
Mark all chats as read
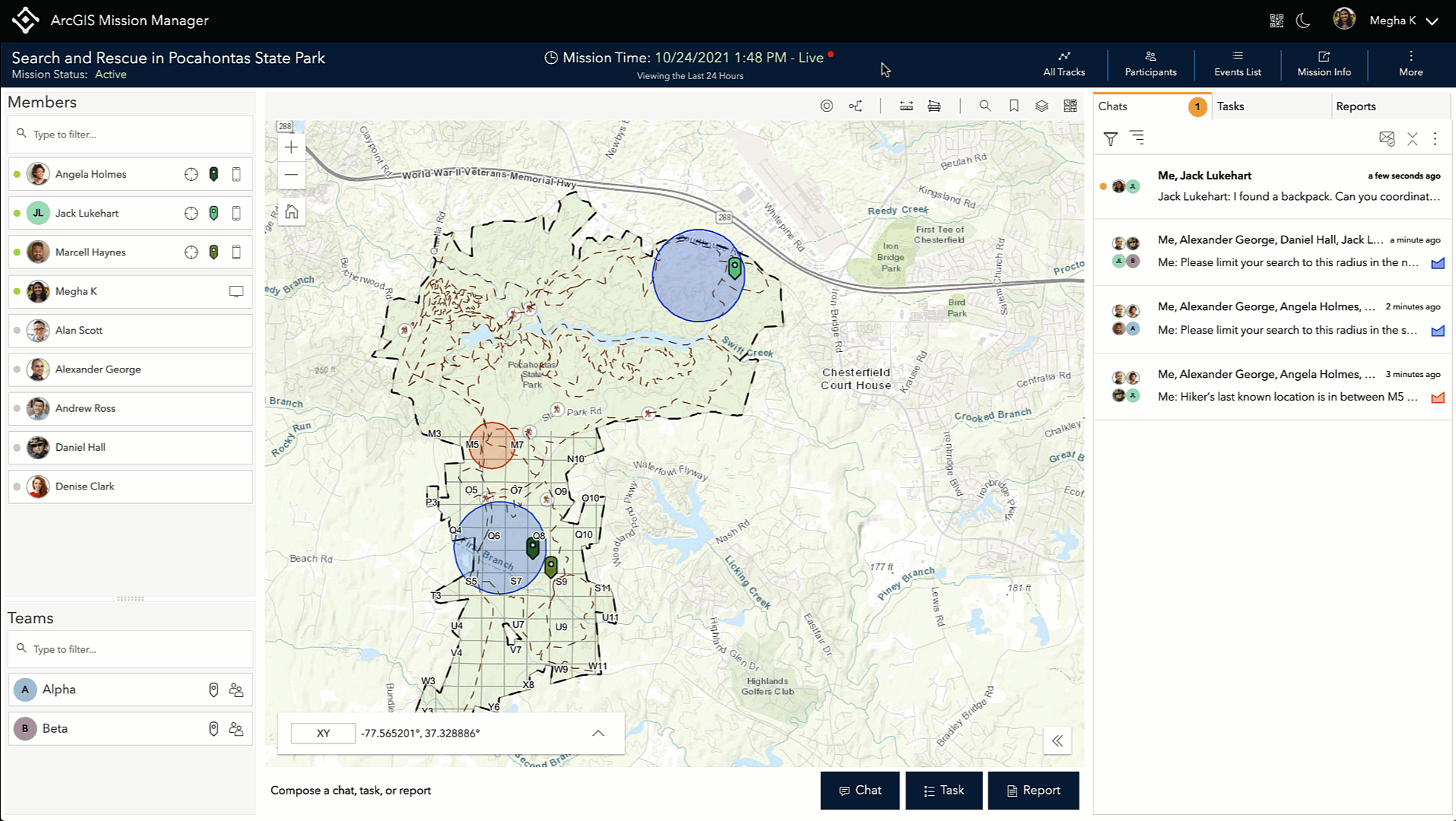[x=1387, y=138]
